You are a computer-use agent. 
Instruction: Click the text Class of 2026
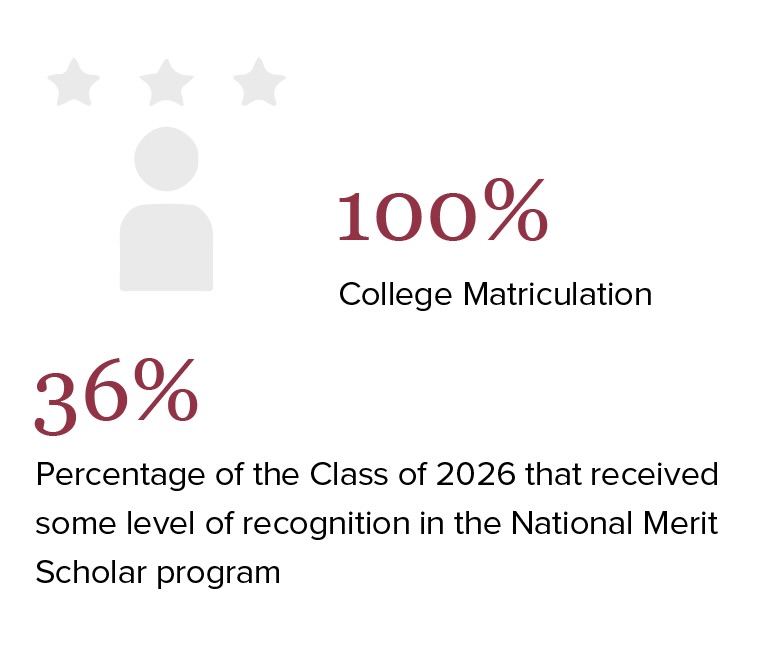(412, 474)
